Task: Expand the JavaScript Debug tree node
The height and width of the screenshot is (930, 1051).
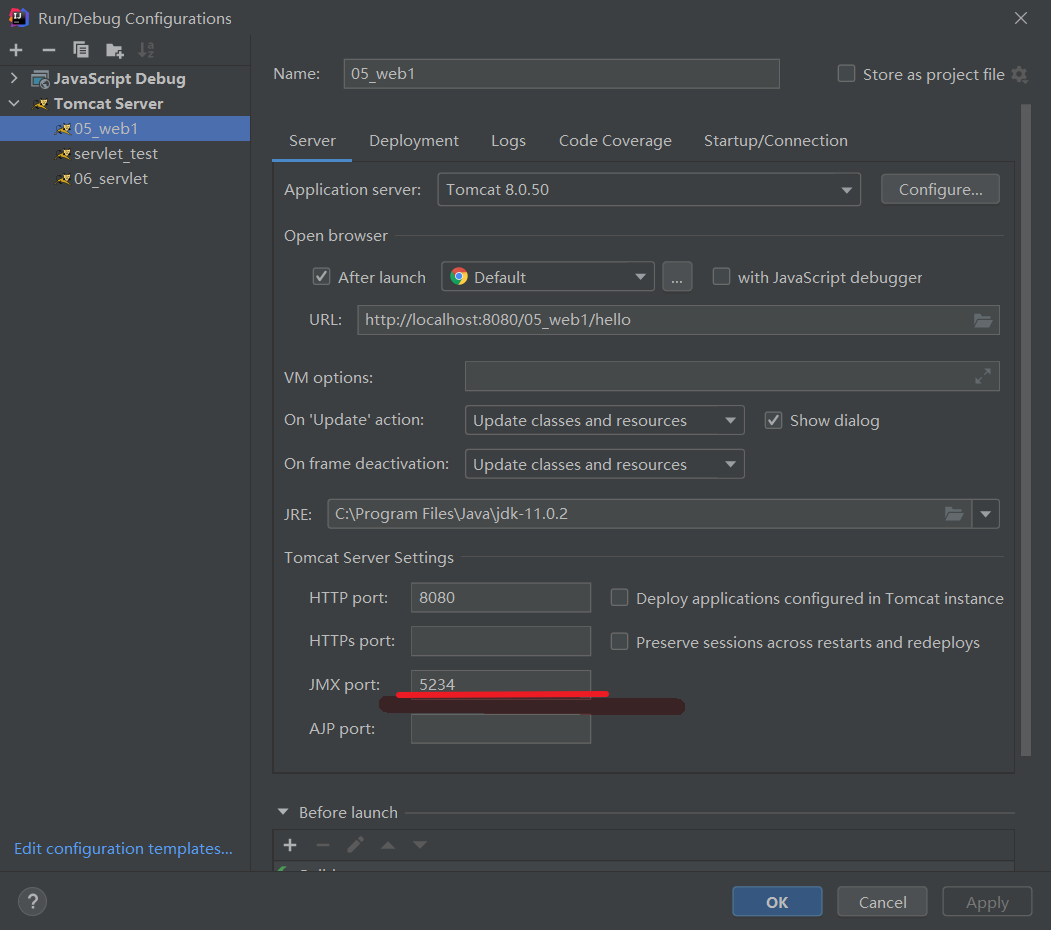Action: [14, 78]
